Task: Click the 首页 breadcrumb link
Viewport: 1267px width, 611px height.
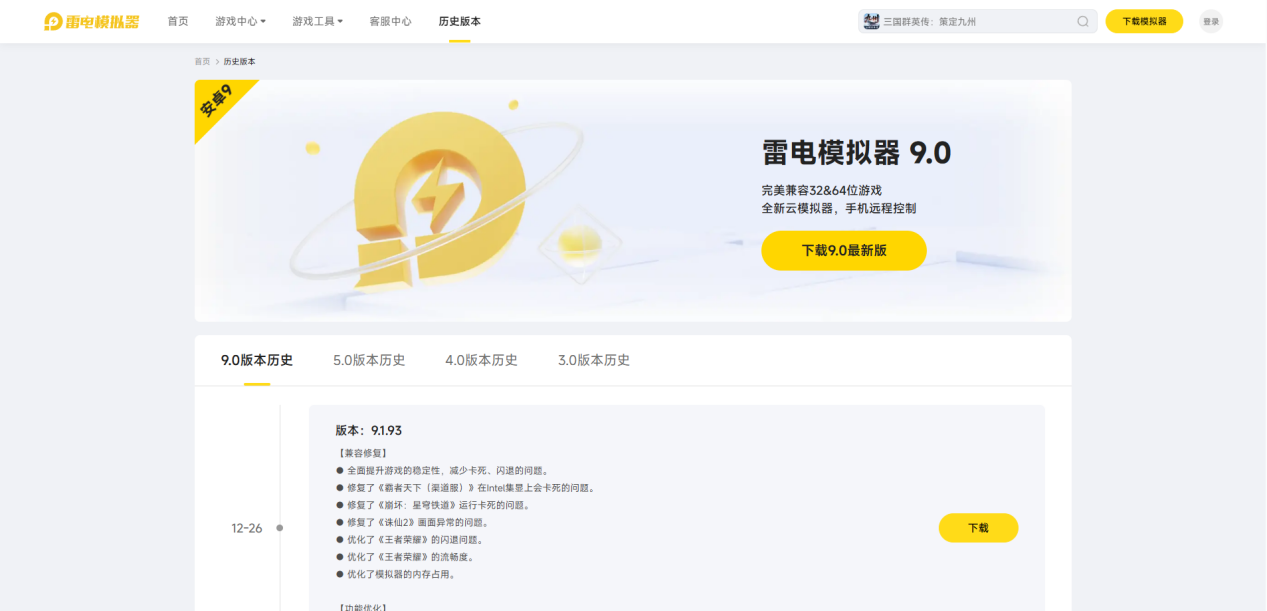Action: [202, 62]
